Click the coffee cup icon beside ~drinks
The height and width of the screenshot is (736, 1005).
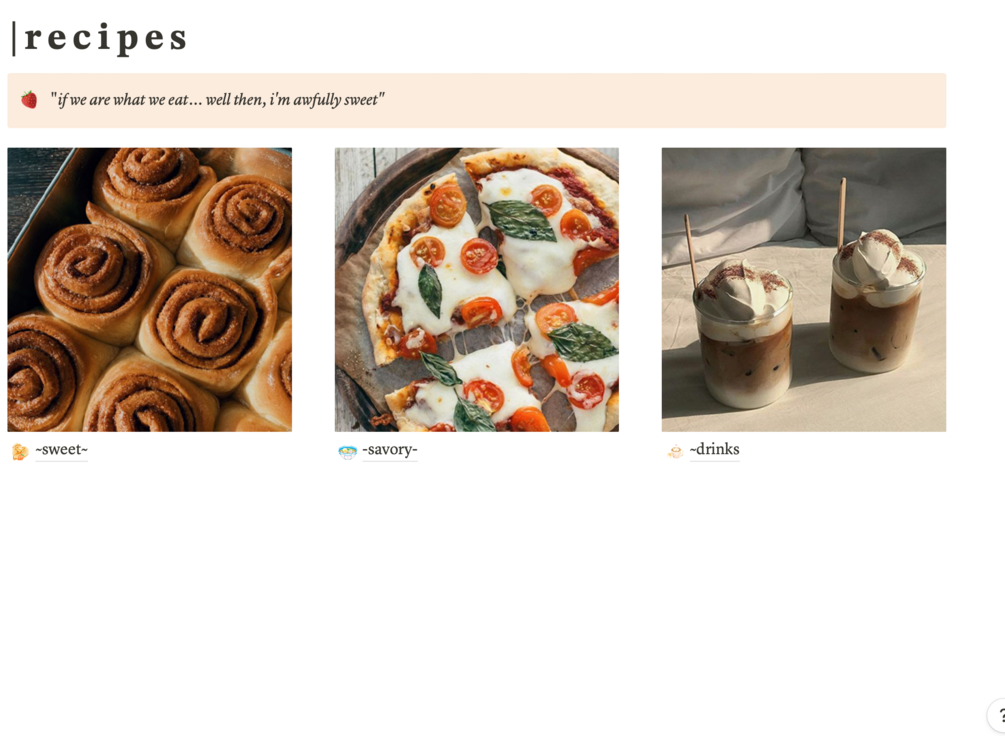tap(675, 452)
